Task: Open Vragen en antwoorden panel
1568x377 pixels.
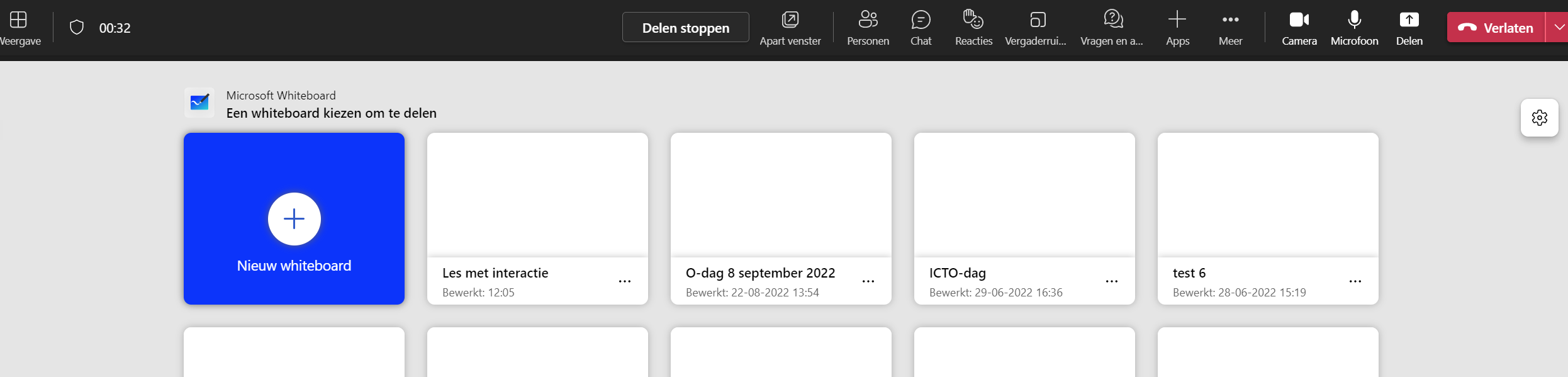Action: [1112, 28]
